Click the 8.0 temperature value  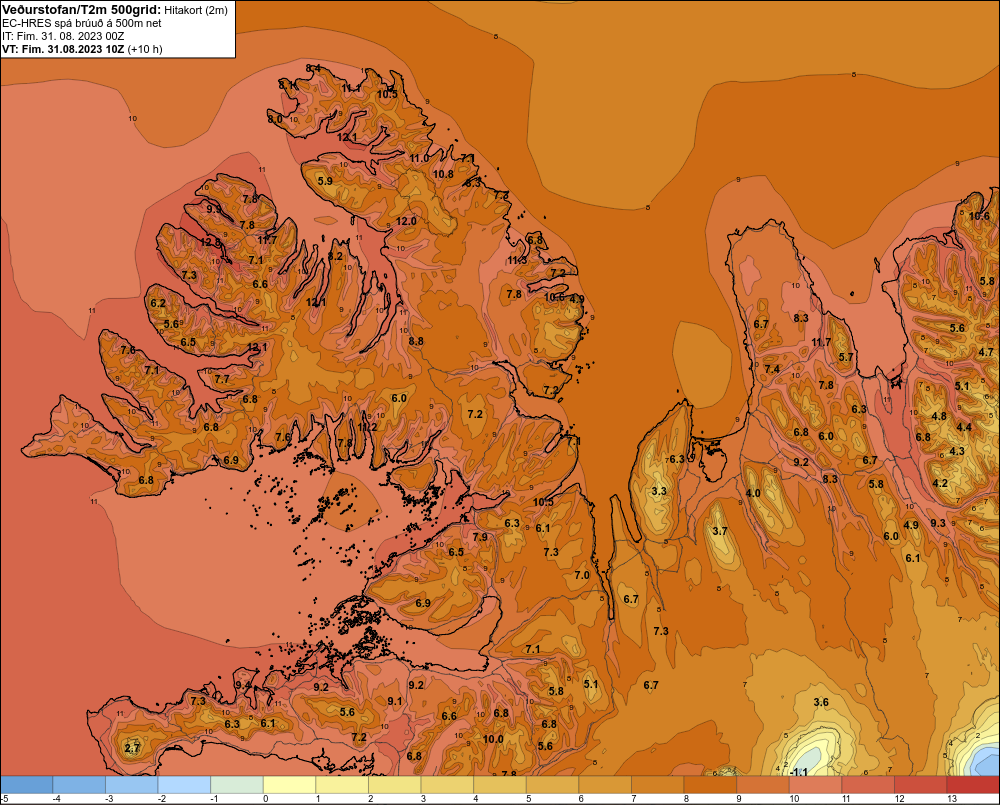coord(275,119)
